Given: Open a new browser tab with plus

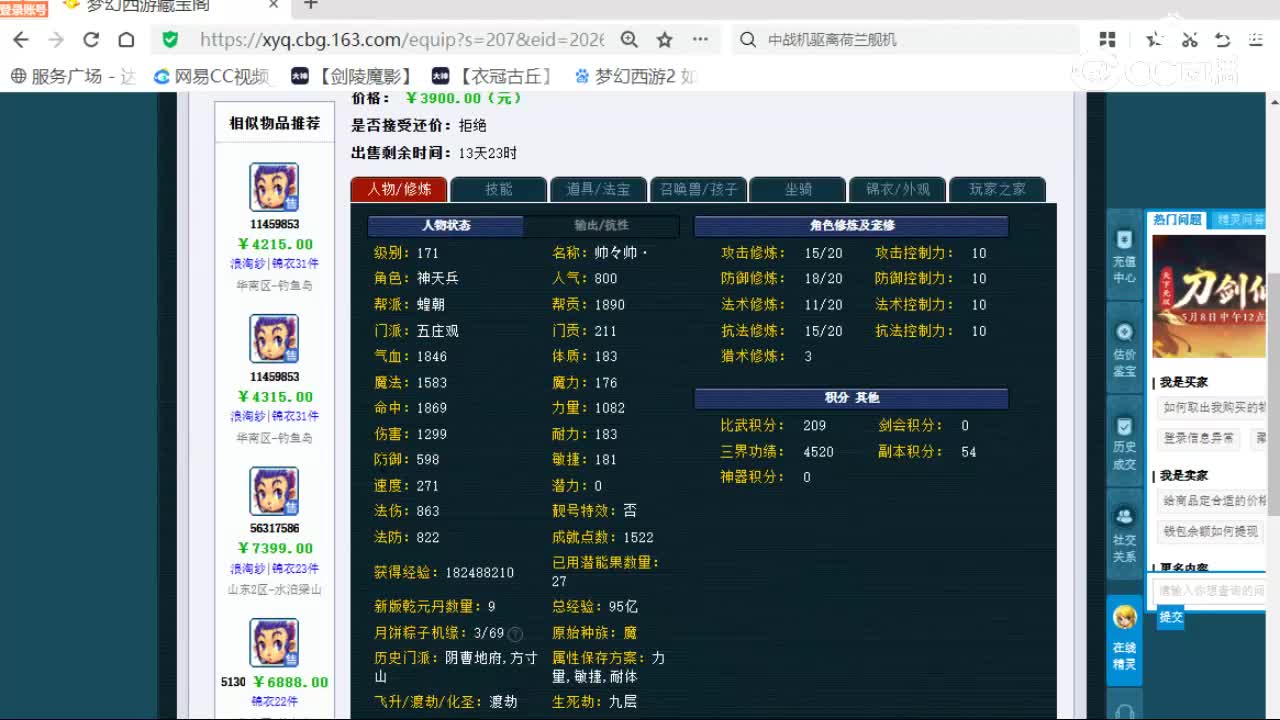Looking at the screenshot, I should [311, 5].
